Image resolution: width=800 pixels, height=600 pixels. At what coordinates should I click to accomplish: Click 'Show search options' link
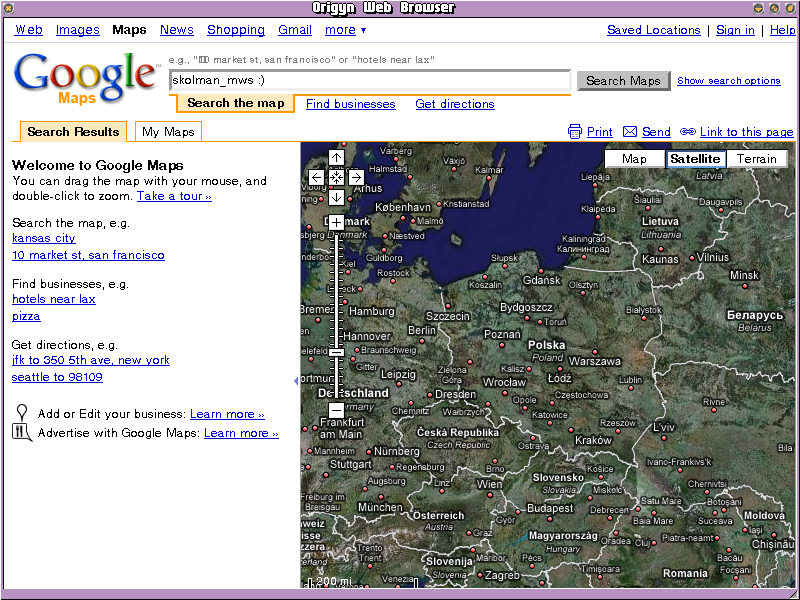(x=729, y=81)
